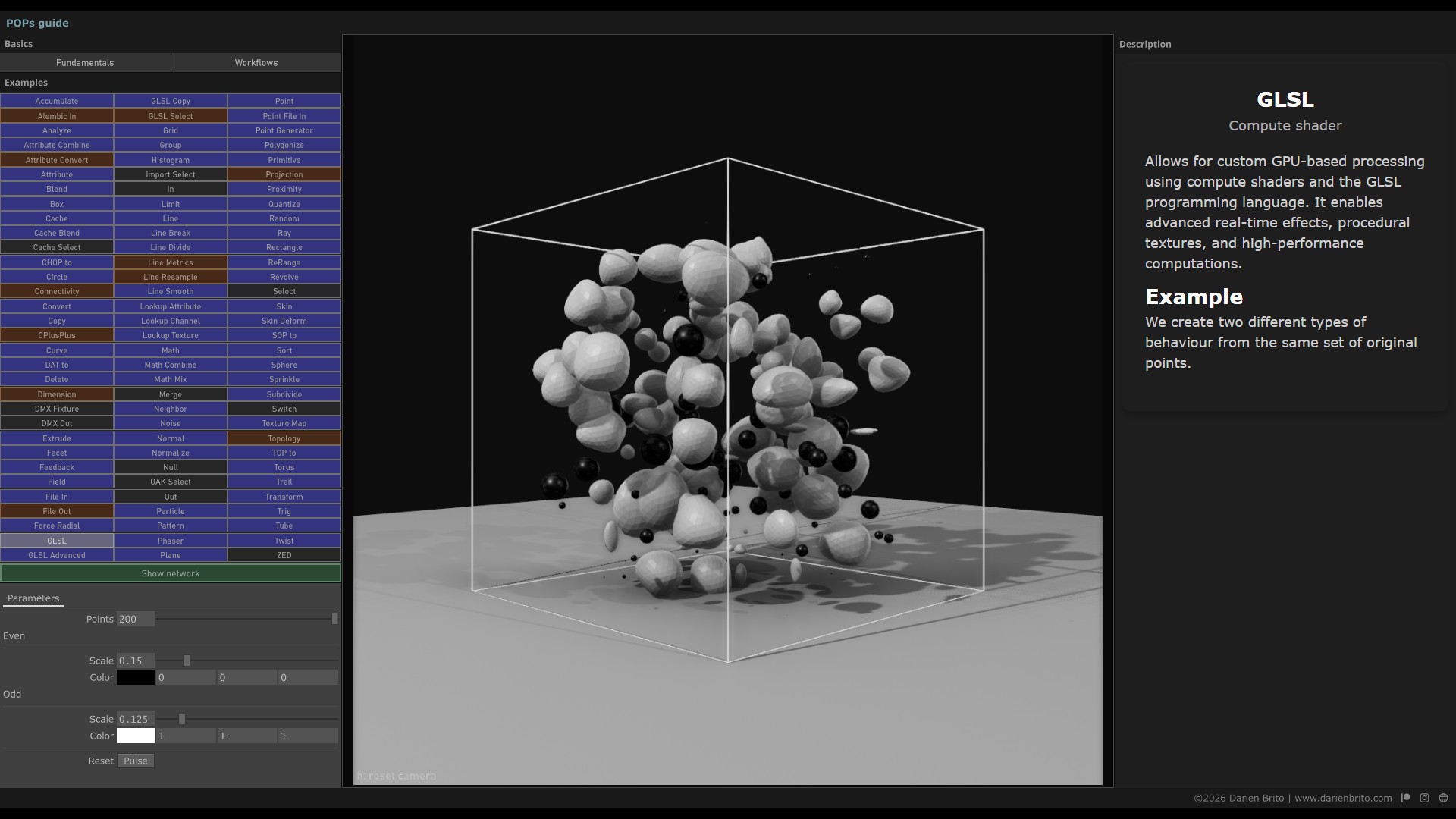Click the Points slider handle

[x=334, y=619]
